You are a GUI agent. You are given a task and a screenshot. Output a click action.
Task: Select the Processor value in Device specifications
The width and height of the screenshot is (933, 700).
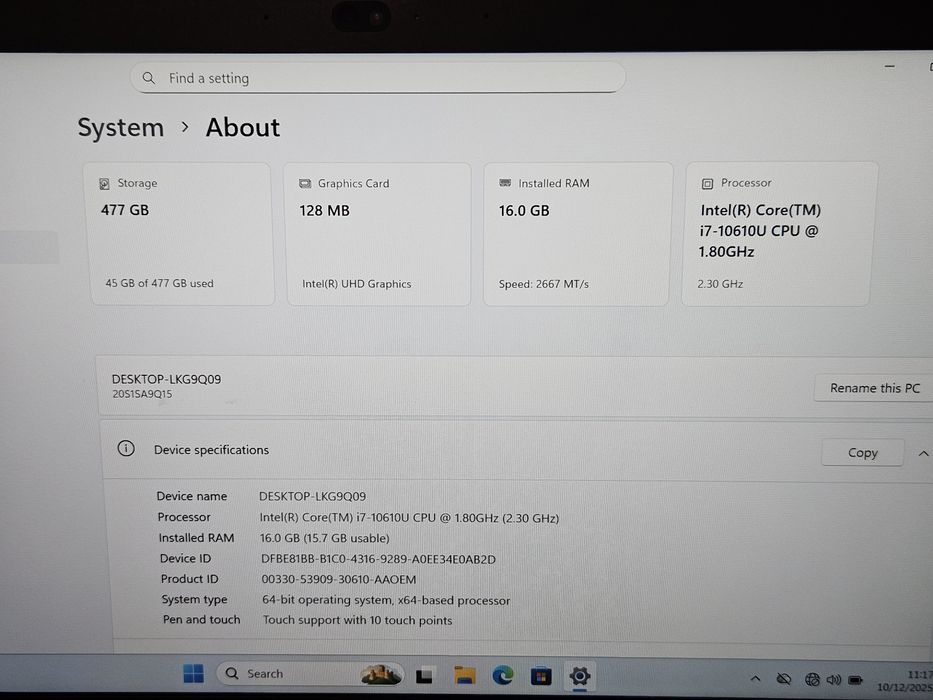(409, 518)
